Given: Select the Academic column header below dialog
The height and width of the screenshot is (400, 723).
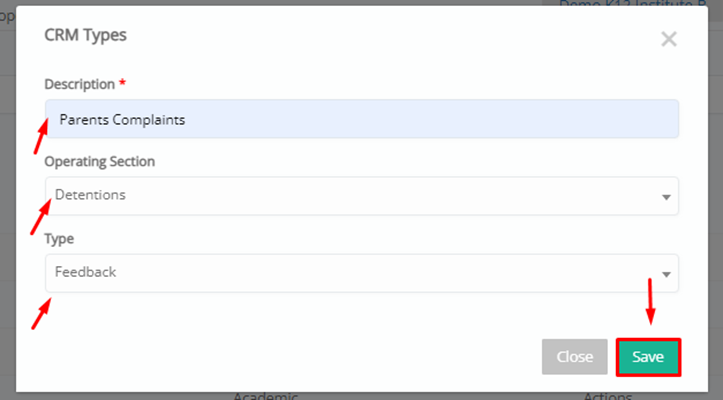Looking at the screenshot, I should [x=266, y=396].
